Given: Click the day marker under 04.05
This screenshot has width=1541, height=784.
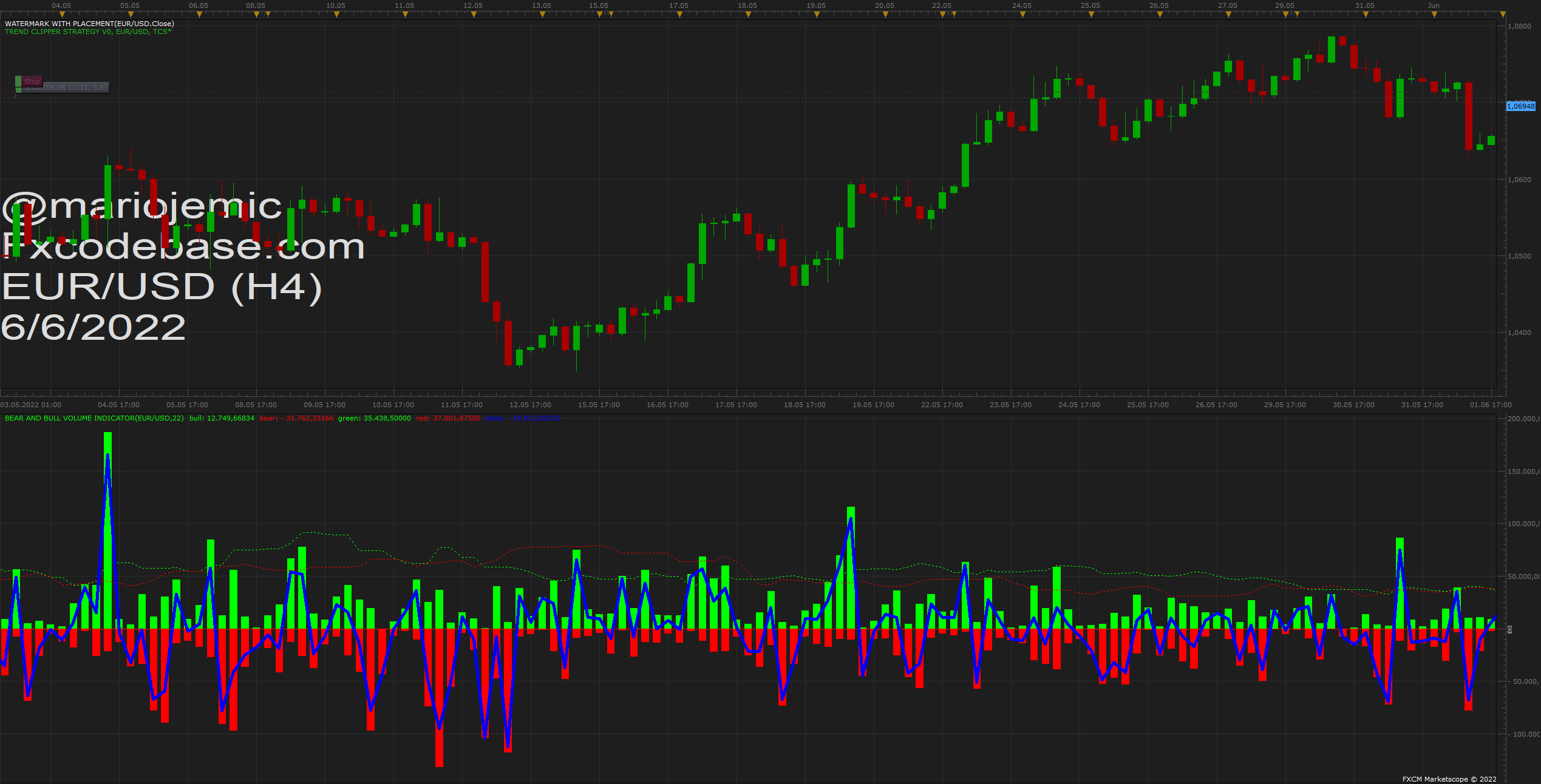Looking at the screenshot, I should [x=62, y=15].
